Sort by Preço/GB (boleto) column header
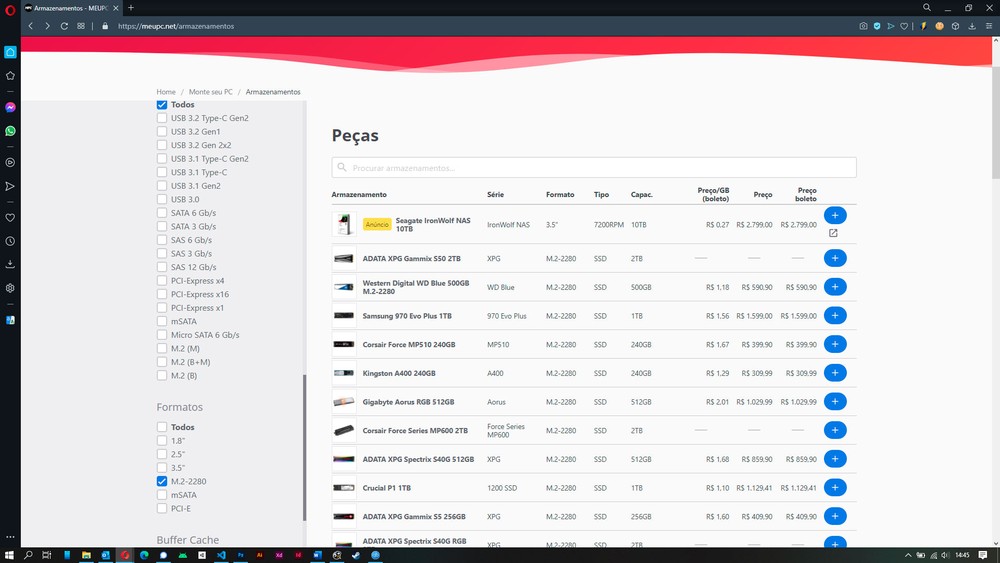This screenshot has width=1000, height=563. coord(713,194)
